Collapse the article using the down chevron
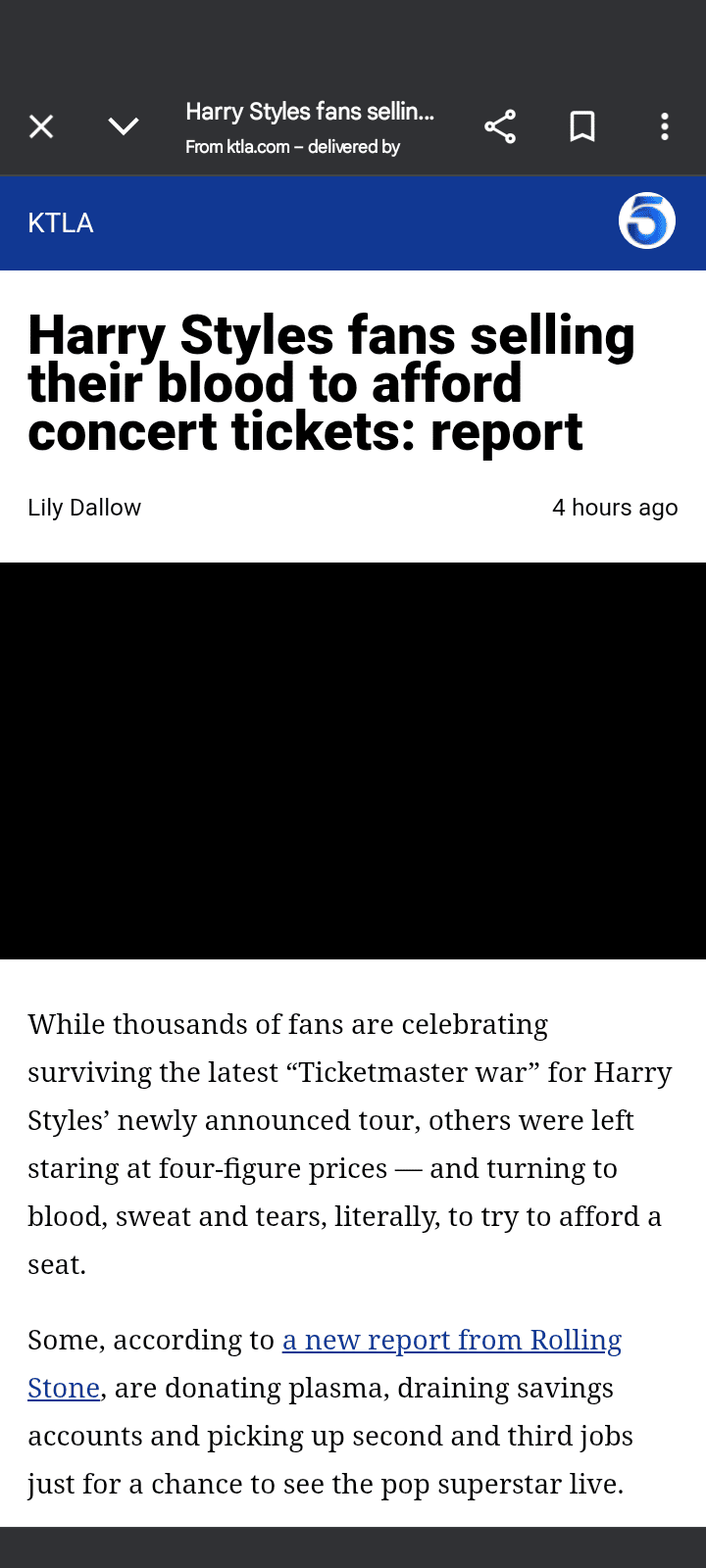706x1568 pixels. [124, 126]
